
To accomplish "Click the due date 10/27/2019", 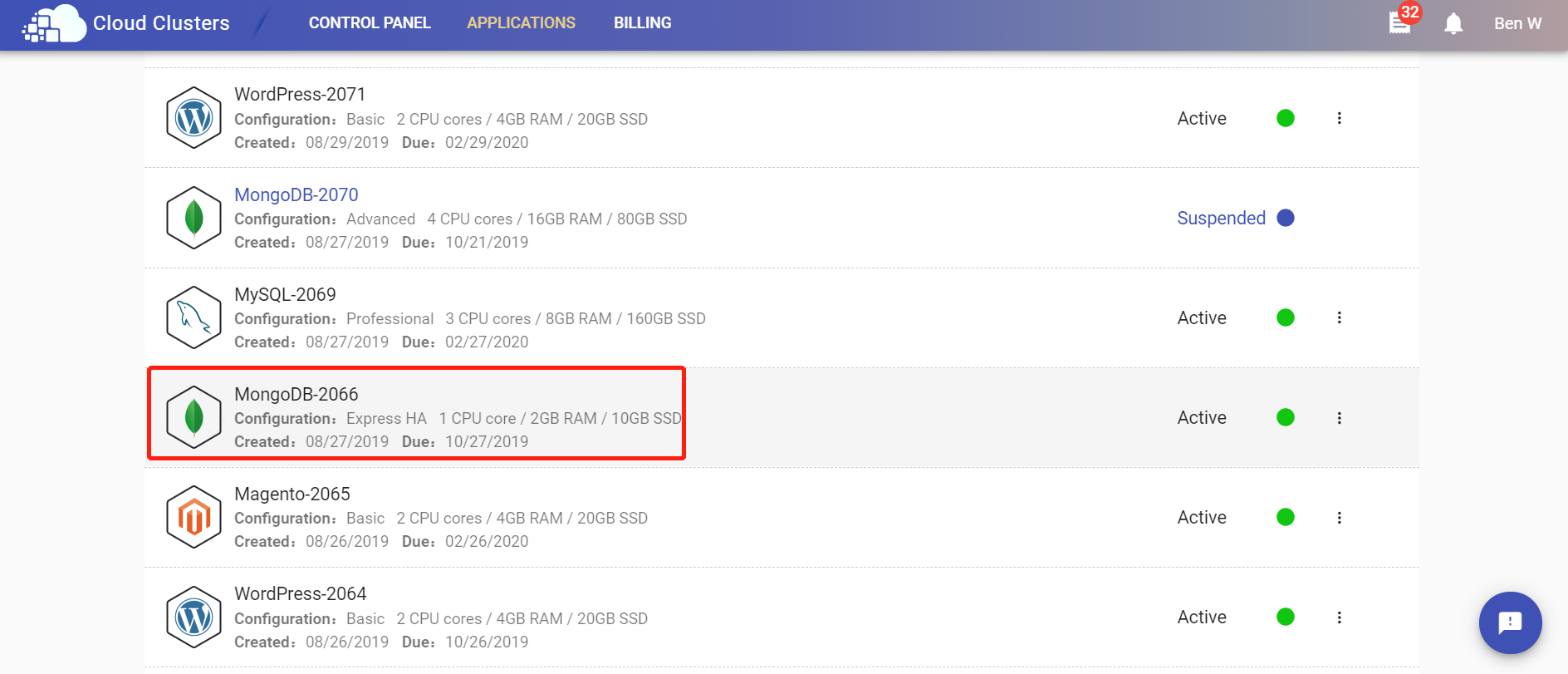I will (487, 441).
